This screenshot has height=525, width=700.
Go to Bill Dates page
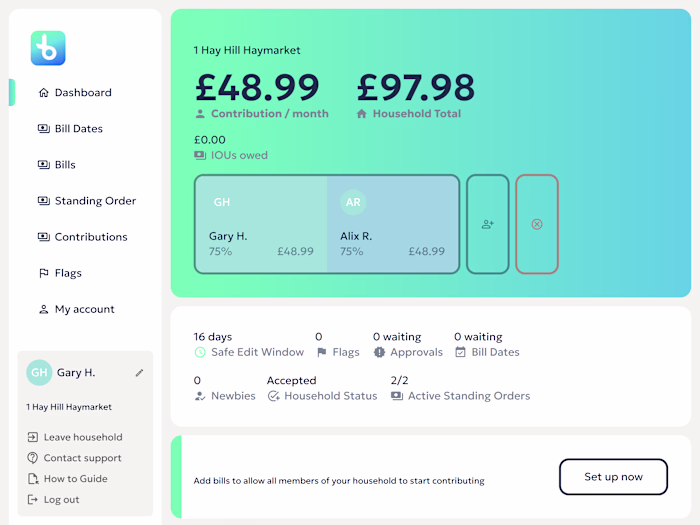point(78,129)
